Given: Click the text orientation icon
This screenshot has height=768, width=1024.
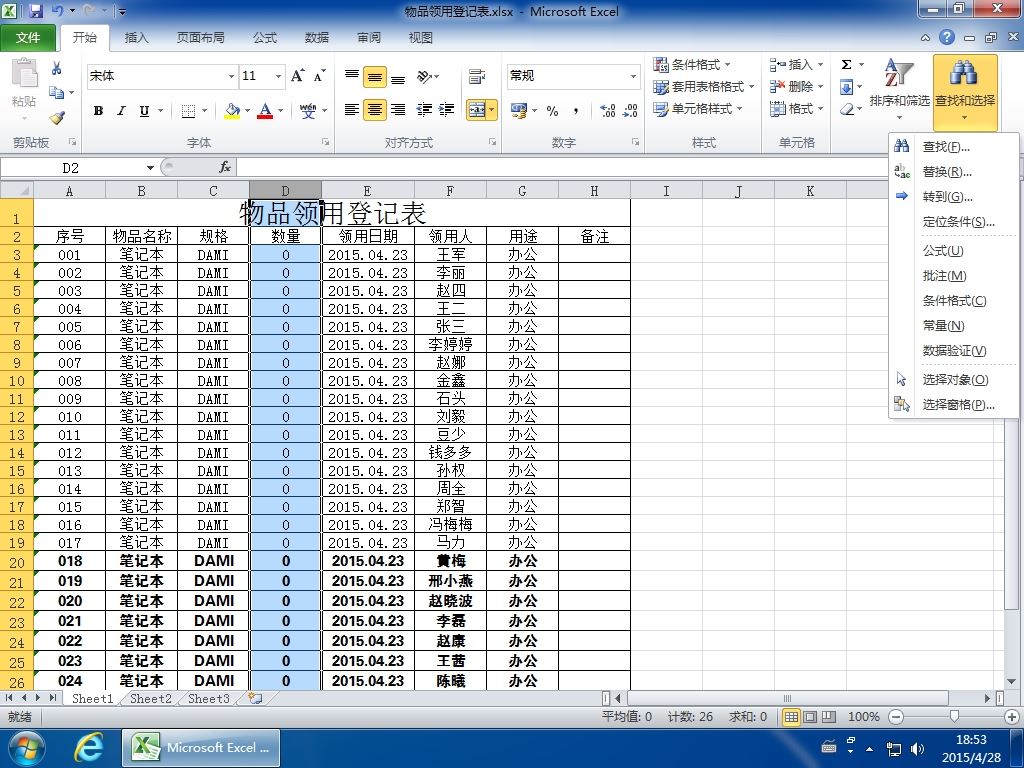Looking at the screenshot, I should [x=425, y=76].
